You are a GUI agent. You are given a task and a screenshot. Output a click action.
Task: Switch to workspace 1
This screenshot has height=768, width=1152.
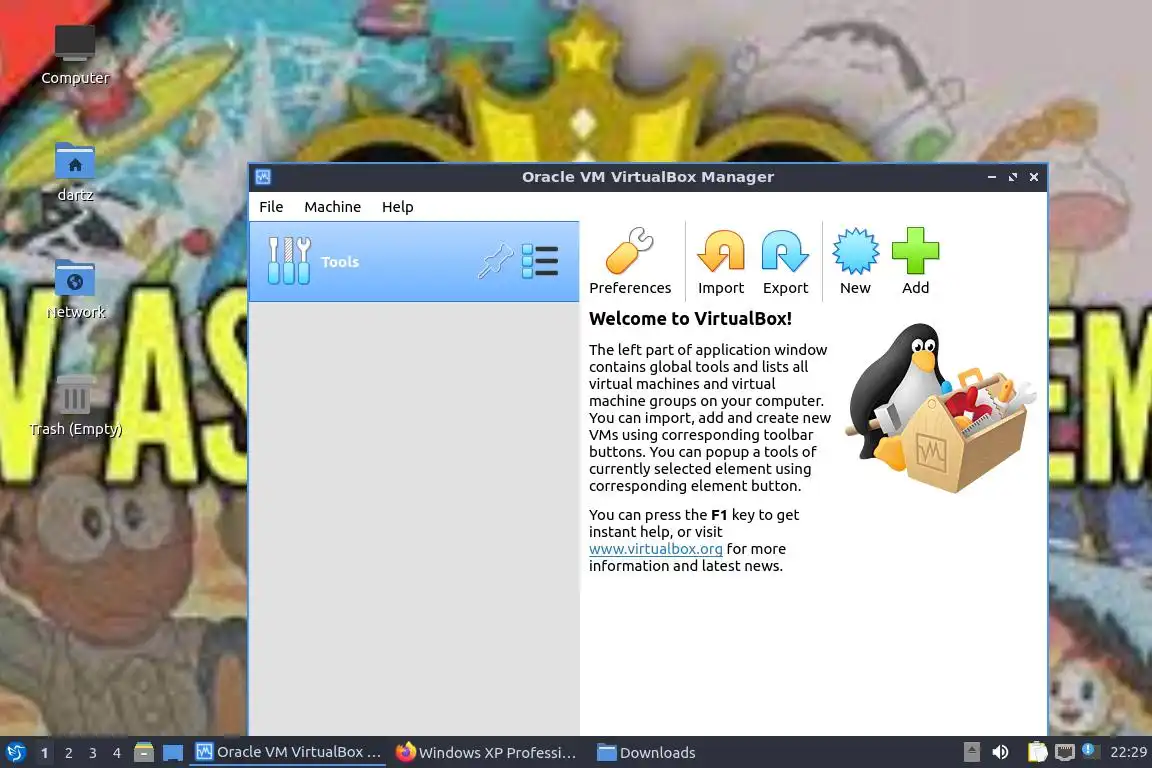click(x=44, y=753)
